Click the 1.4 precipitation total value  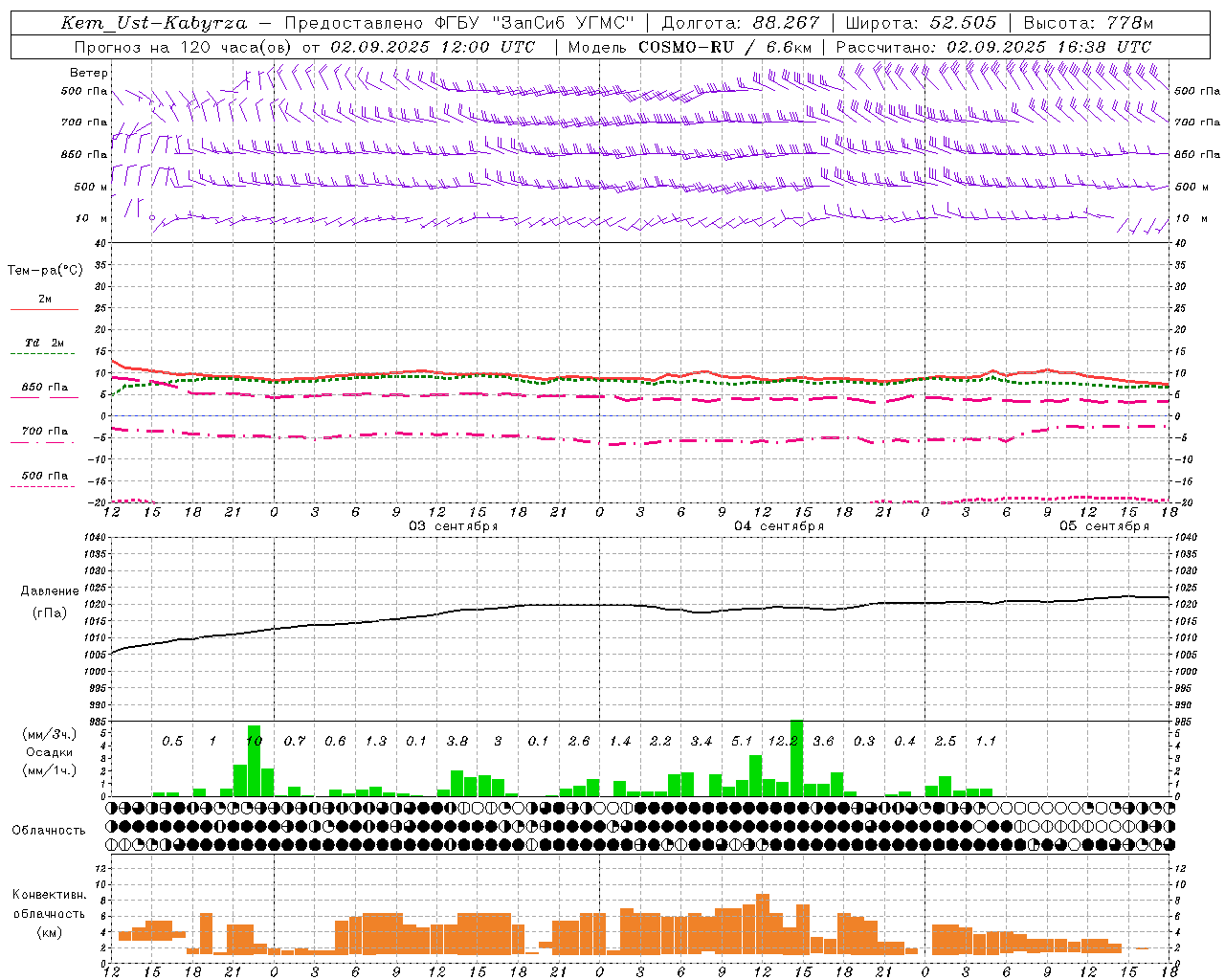coord(620,741)
